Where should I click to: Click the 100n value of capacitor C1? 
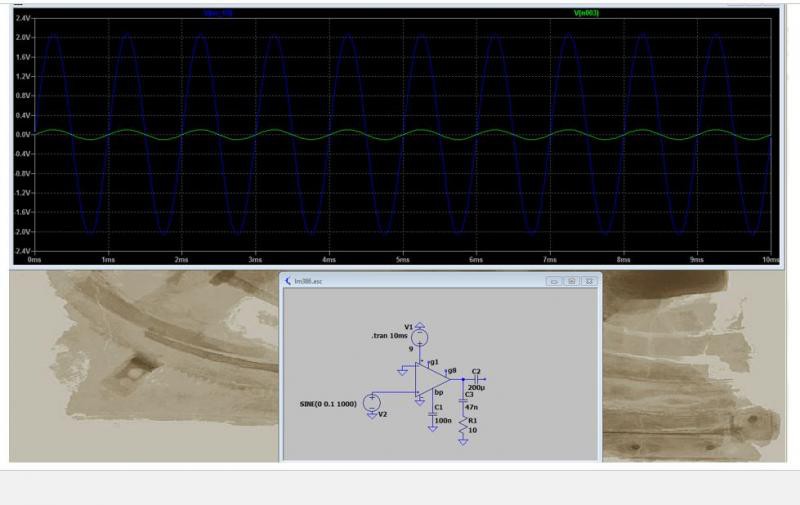pyautogui.click(x=442, y=422)
